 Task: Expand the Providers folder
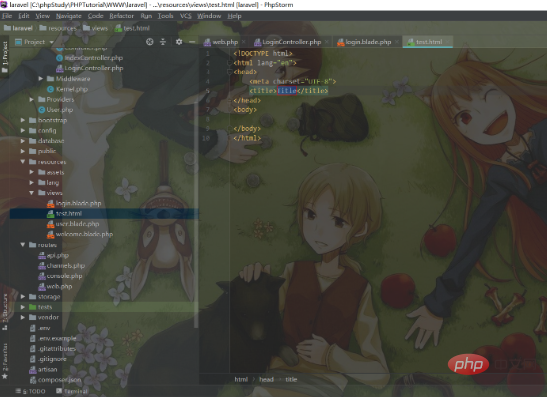pyautogui.click(x=32, y=99)
